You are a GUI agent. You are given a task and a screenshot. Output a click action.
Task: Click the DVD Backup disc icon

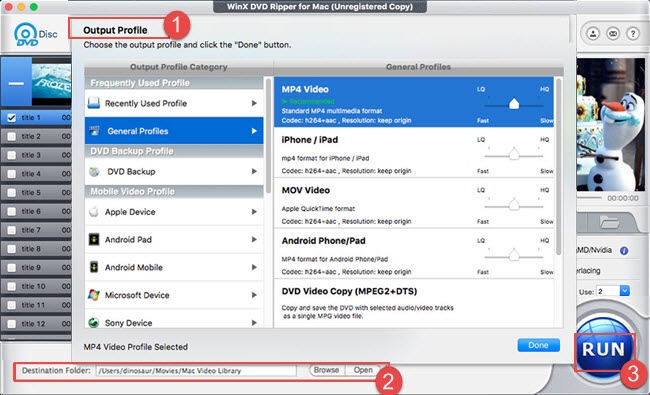(x=95, y=171)
